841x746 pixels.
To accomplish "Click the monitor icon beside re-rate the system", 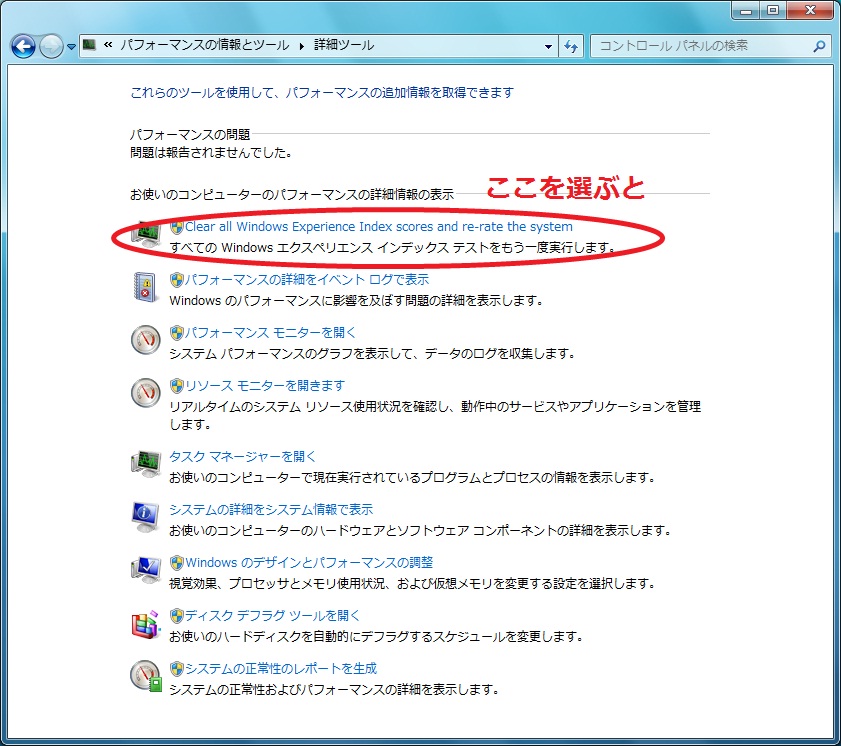I will pyautogui.click(x=146, y=234).
